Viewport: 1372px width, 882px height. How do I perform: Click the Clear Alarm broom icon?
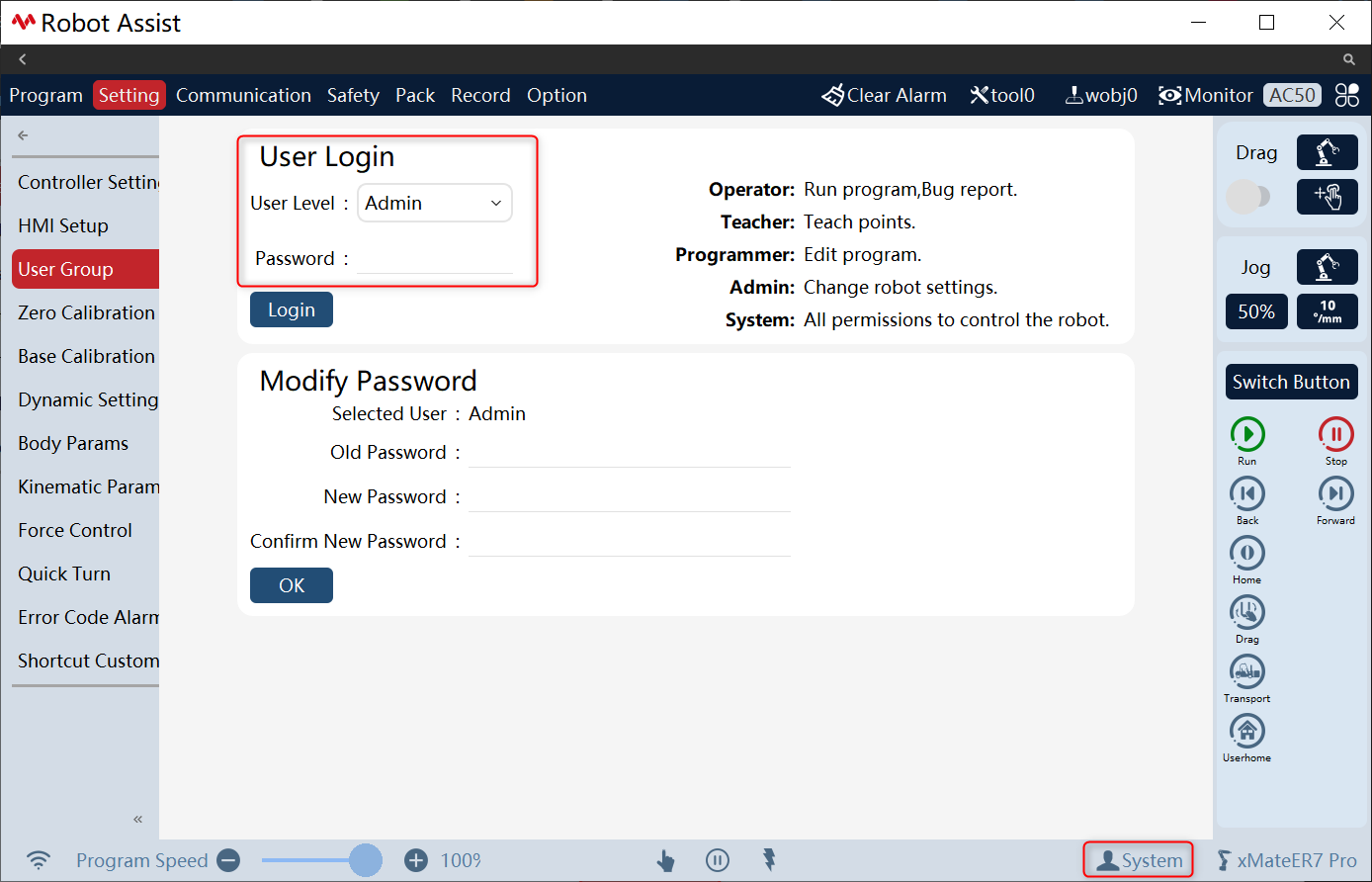[833, 95]
